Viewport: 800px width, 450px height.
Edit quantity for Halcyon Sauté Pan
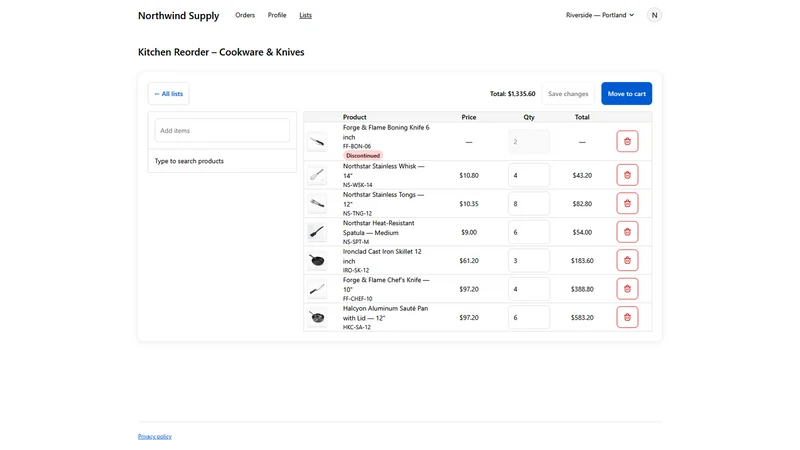pyautogui.click(x=529, y=317)
